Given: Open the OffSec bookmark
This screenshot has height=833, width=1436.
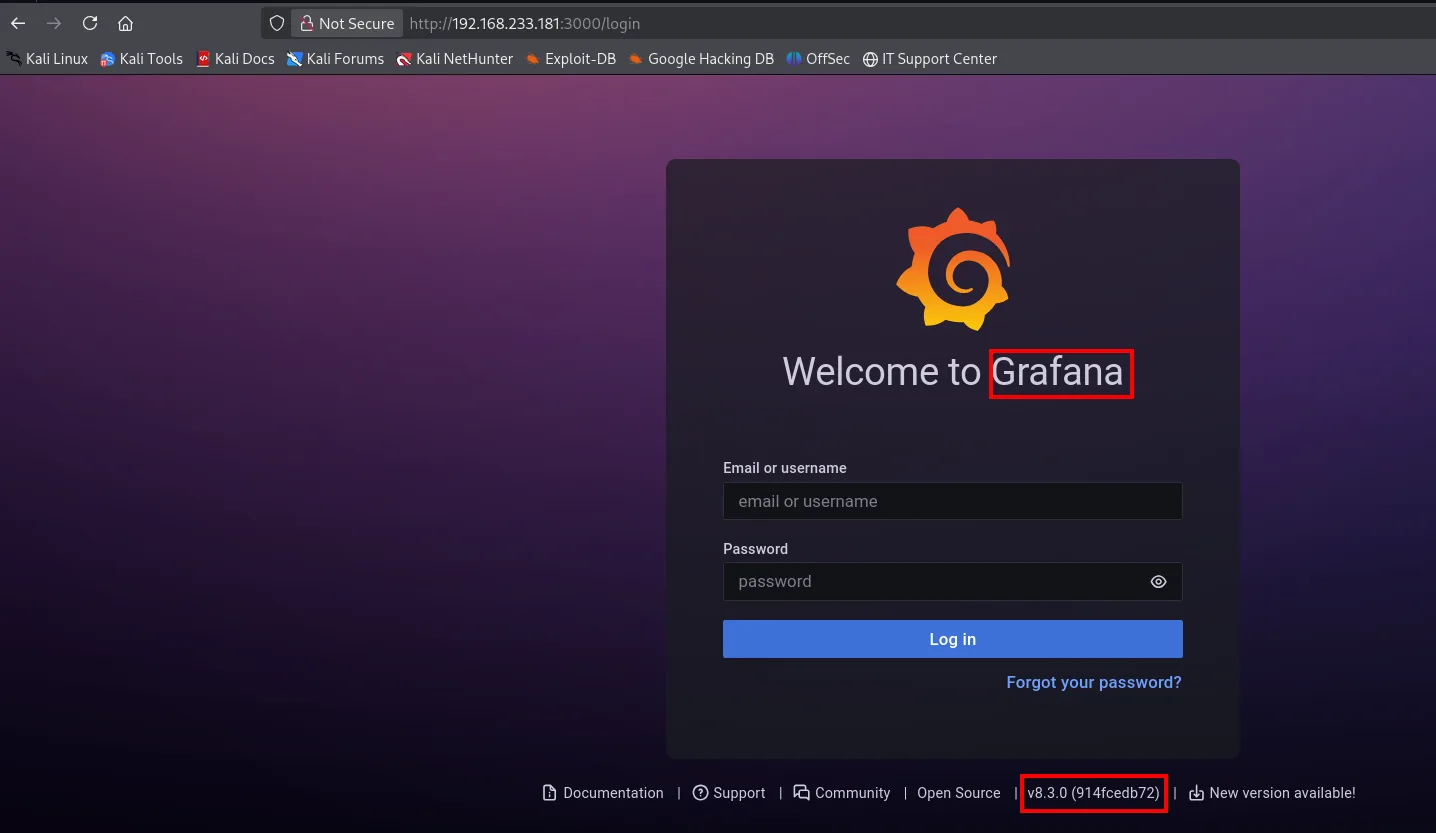Looking at the screenshot, I should [818, 59].
